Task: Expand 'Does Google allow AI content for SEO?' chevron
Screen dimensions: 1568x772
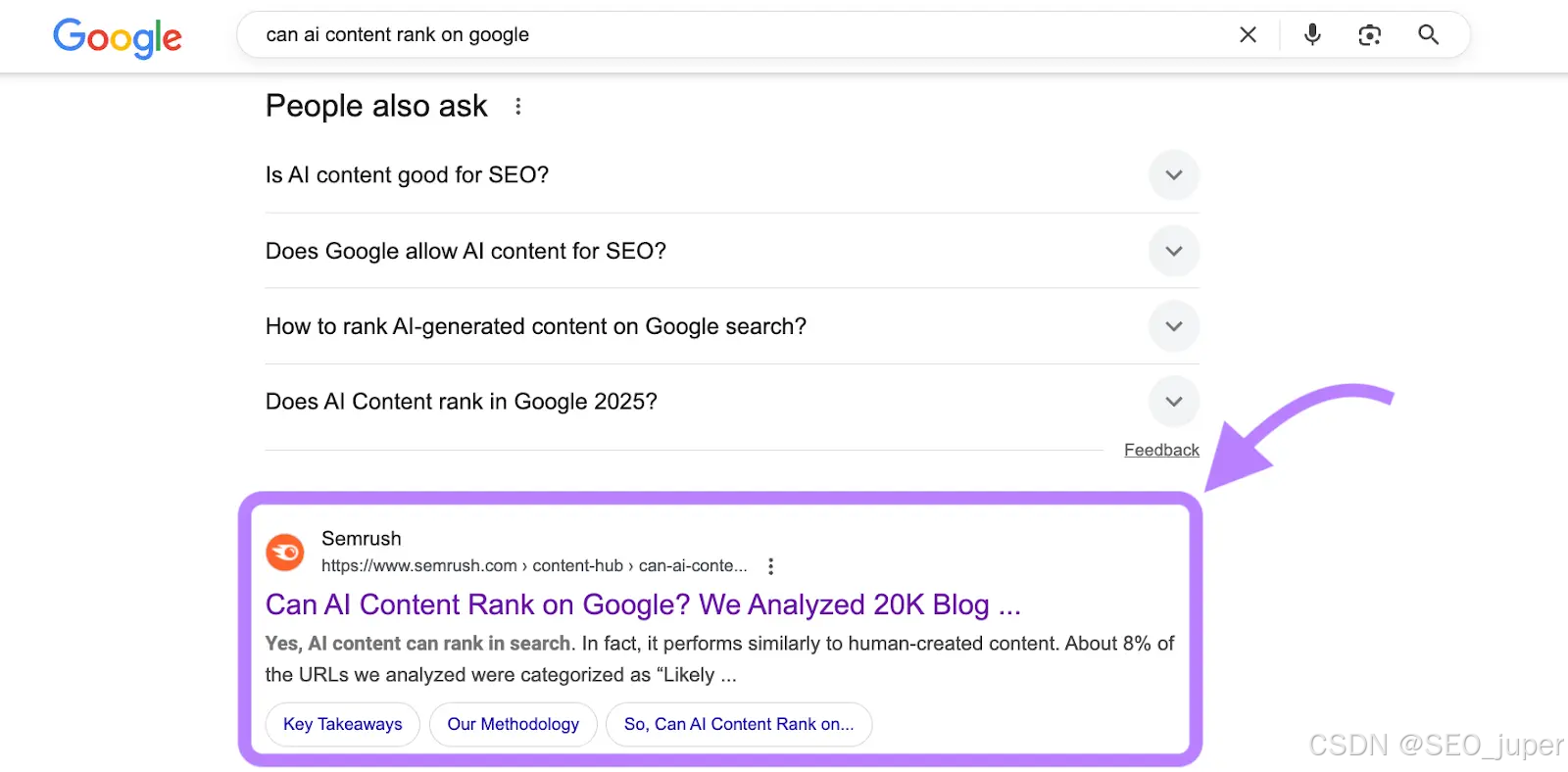Action: pyautogui.click(x=1173, y=251)
